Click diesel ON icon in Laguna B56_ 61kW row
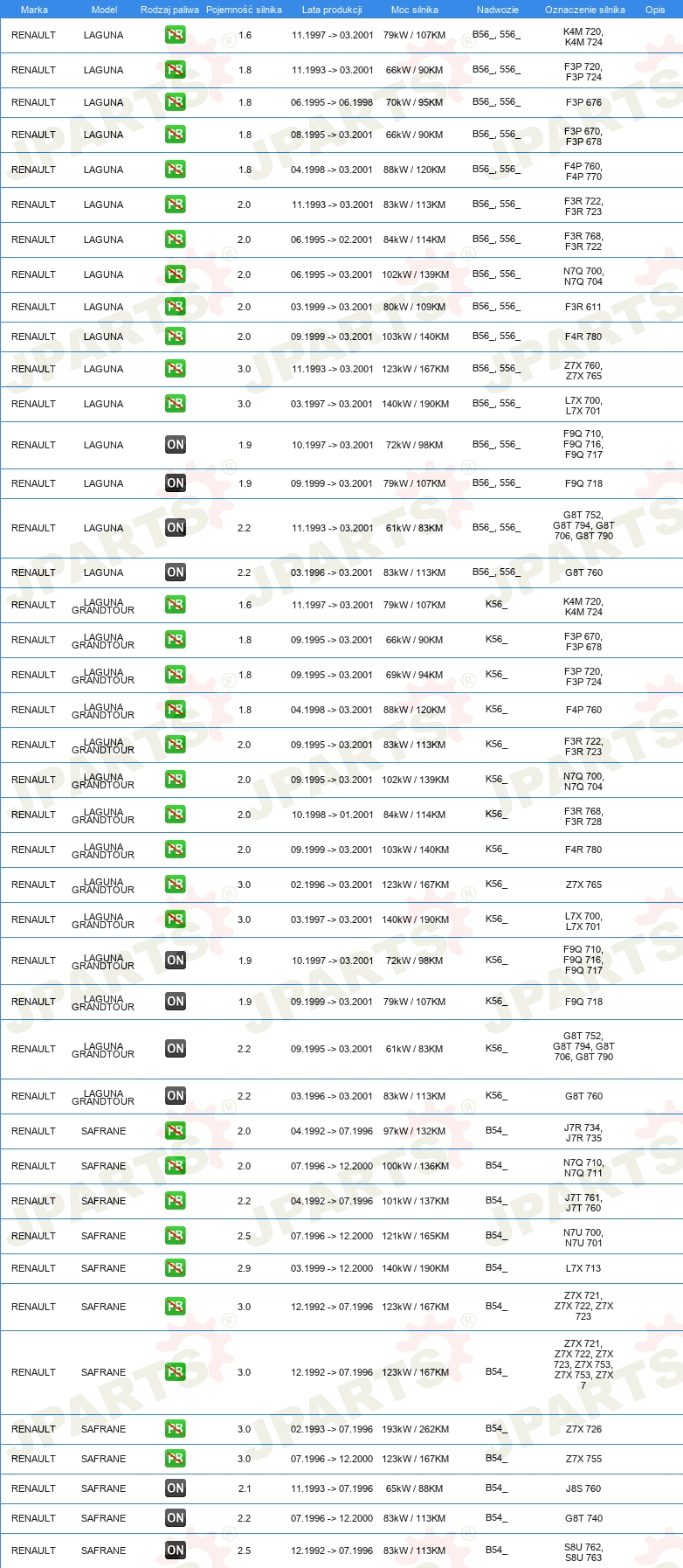 (x=176, y=528)
